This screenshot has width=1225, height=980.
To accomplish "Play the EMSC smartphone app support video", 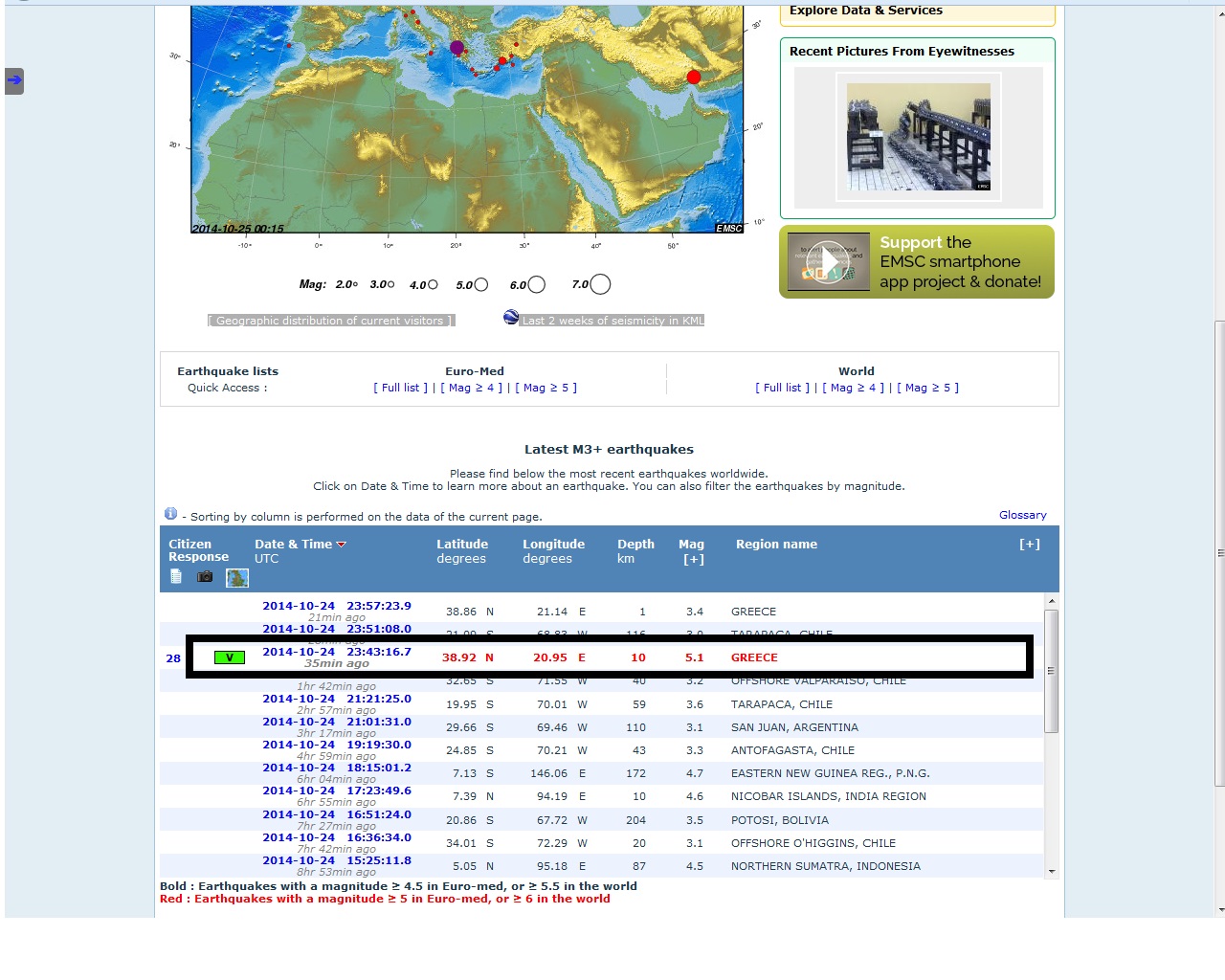I will 826,262.
